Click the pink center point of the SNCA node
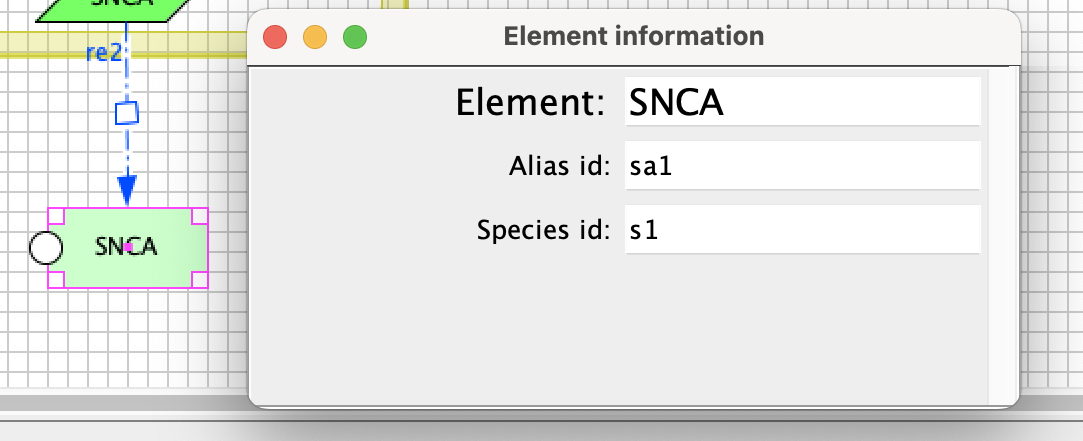The width and height of the screenshot is (1083, 441). [x=129, y=247]
